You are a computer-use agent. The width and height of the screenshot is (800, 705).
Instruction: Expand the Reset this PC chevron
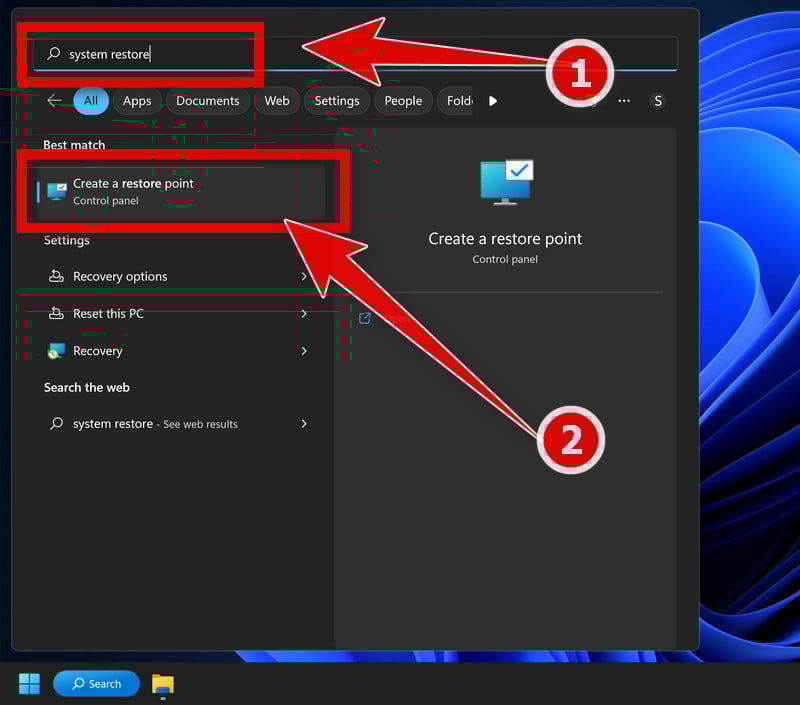[x=304, y=313]
